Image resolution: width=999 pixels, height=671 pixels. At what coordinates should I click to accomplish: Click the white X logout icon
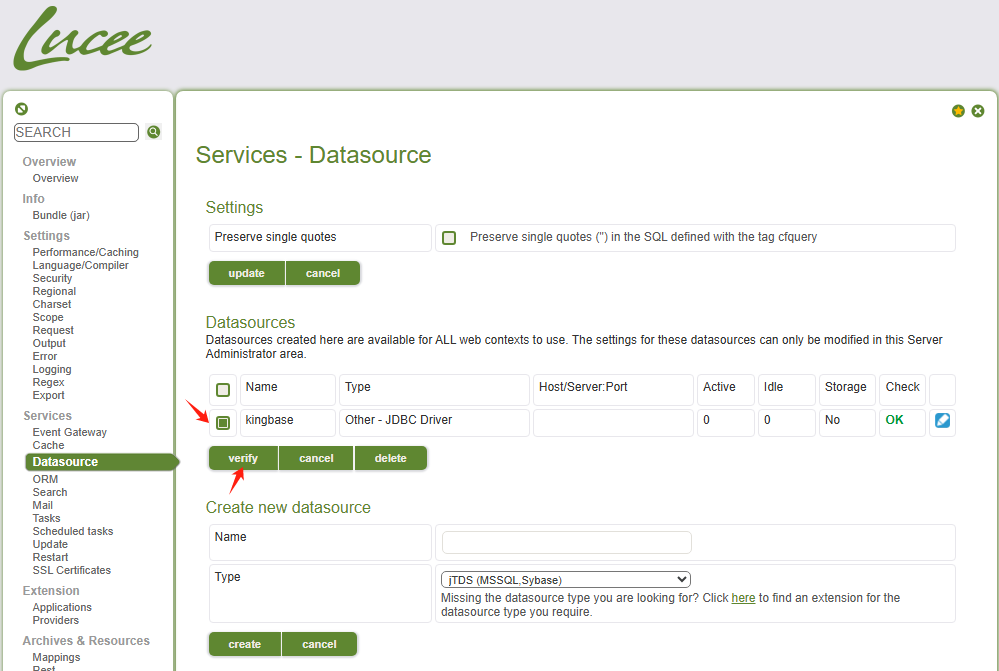click(978, 111)
